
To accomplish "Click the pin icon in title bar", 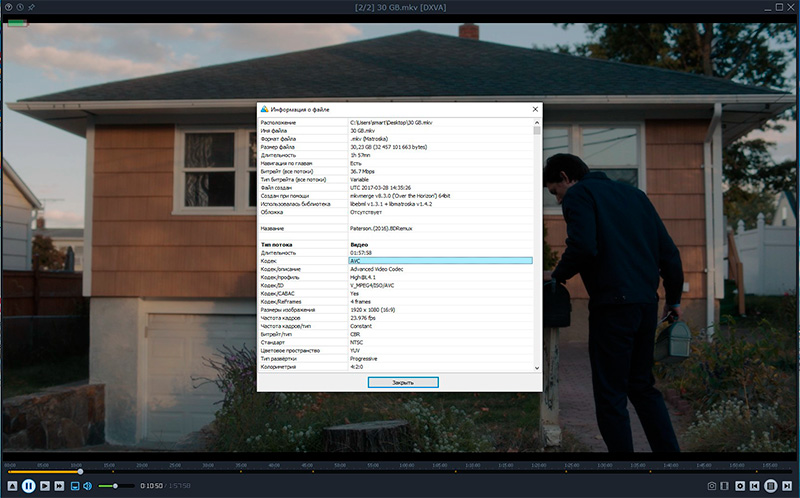I will pos(32,7).
